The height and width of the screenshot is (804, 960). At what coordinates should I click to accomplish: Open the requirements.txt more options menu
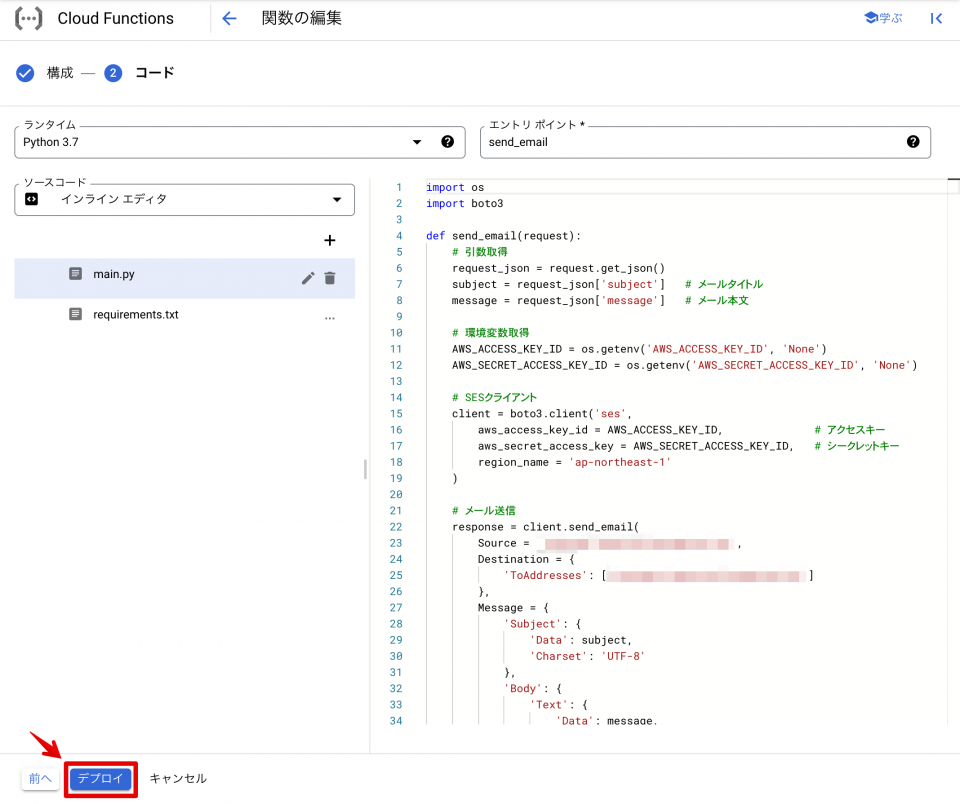(330, 318)
